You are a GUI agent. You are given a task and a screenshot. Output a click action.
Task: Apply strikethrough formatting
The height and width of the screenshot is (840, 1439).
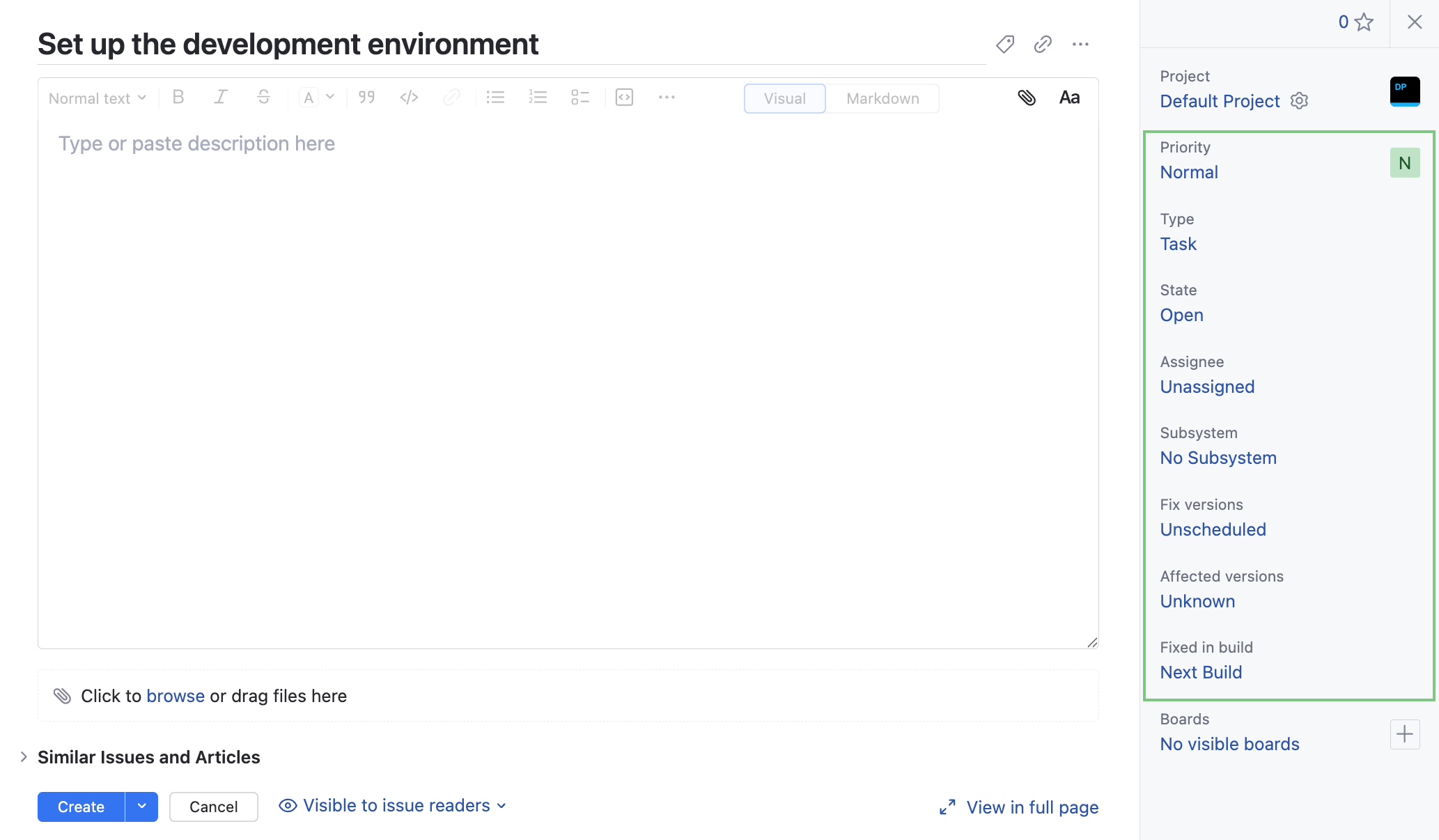coord(263,98)
